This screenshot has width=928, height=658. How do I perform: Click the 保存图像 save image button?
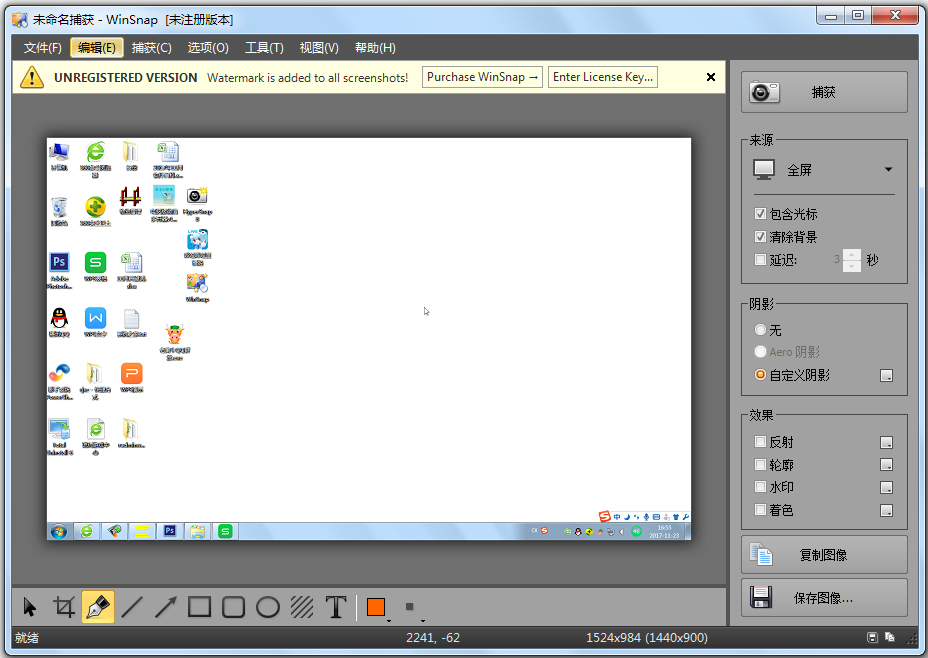point(824,598)
